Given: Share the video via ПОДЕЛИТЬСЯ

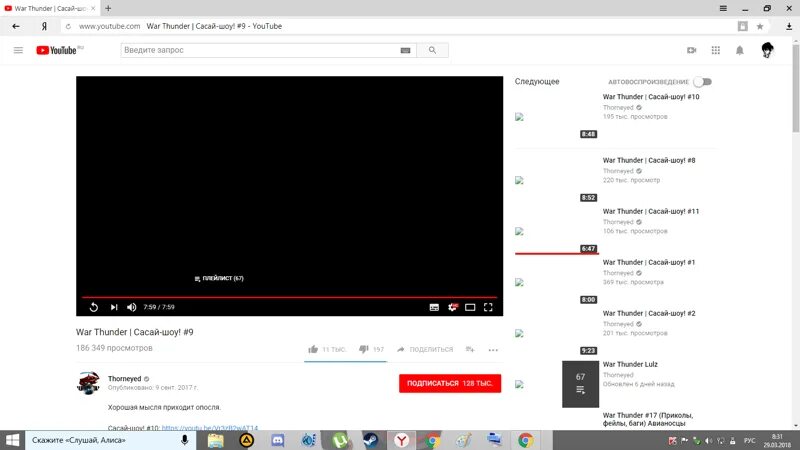Looking at the screenshot, I should (x=425, y=349).
